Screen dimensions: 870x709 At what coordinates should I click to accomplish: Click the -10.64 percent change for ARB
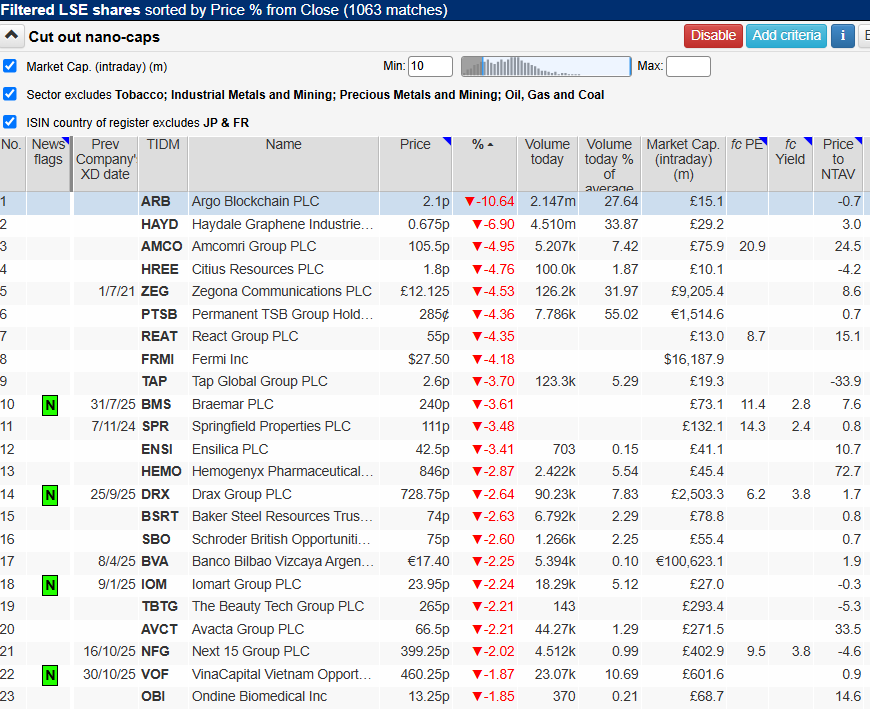click(489, 201)
